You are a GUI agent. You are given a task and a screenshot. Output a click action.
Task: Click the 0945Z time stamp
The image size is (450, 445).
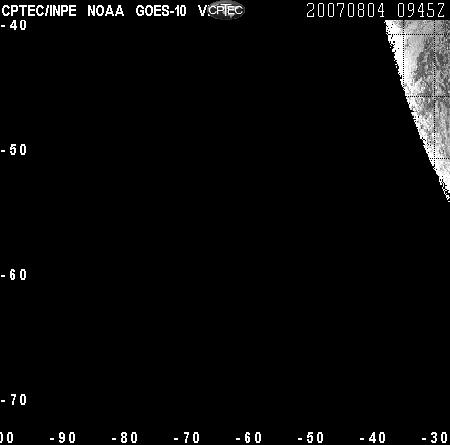(421, 10)
